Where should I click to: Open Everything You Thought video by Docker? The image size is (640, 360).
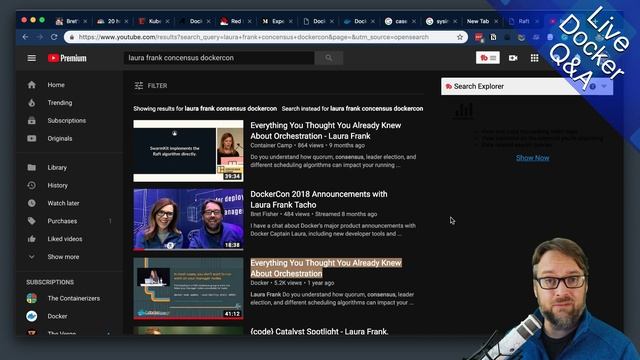tap(326, 268)
